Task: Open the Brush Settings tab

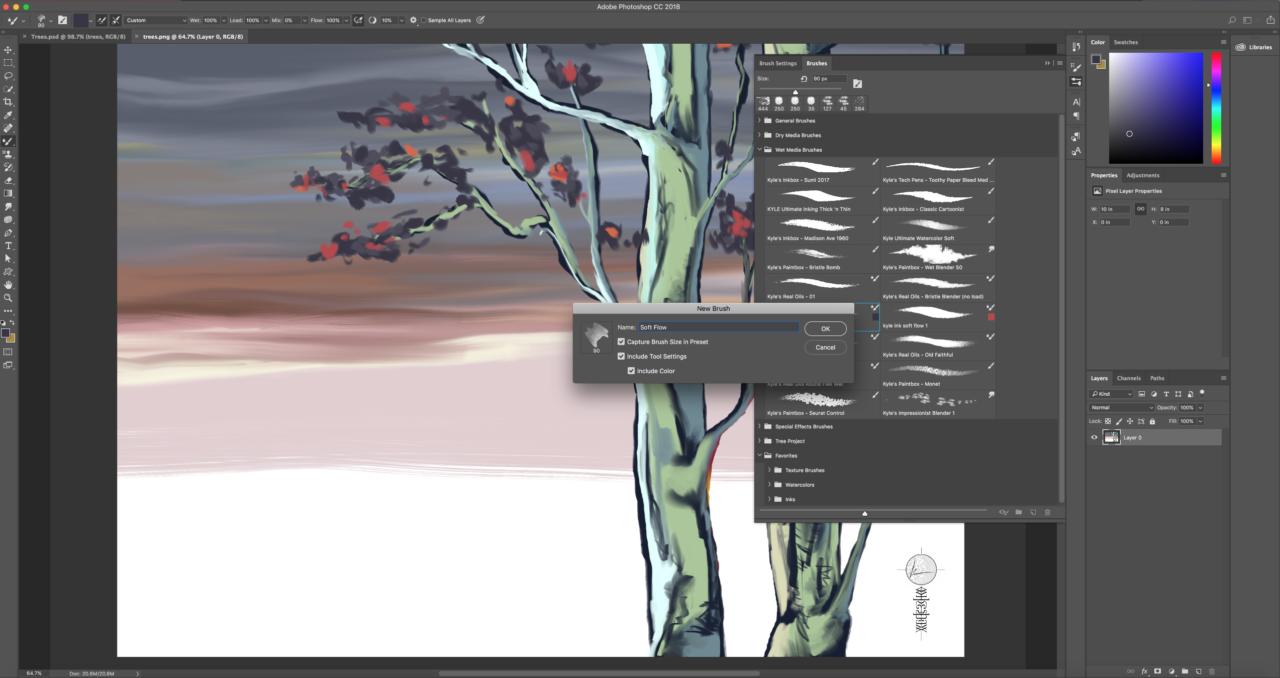Action: [x=778, y=63]
